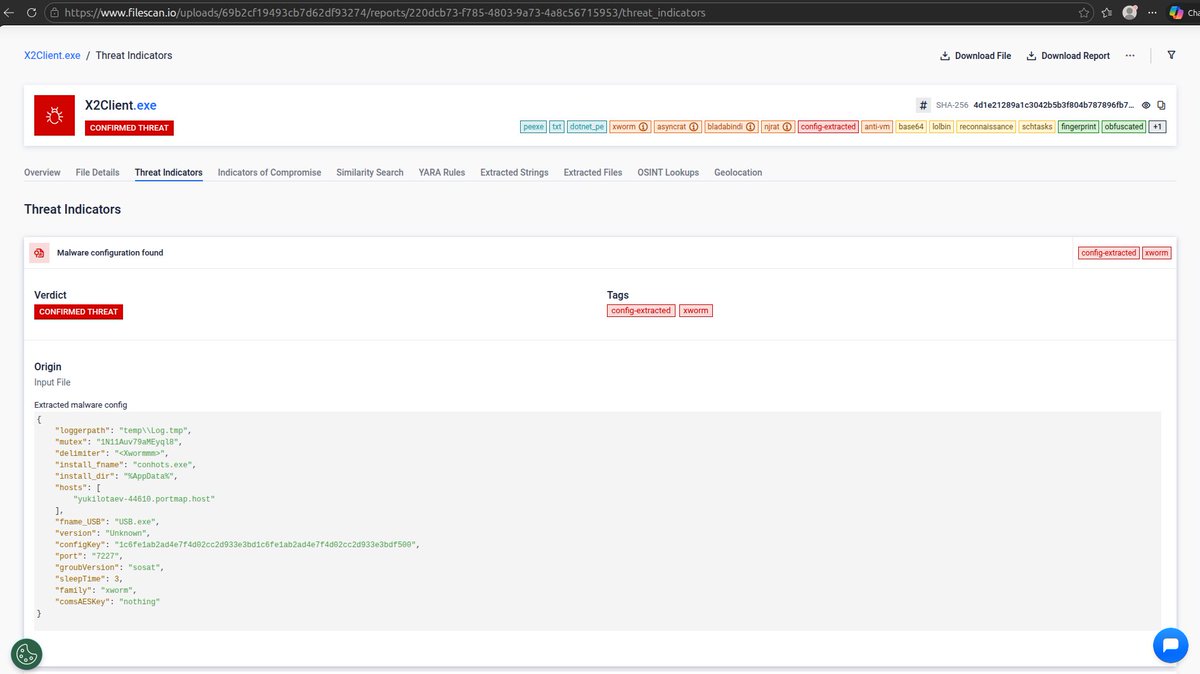Click the browser back arrow
This screenshot has height=674, width=1200.
[8, 13]
